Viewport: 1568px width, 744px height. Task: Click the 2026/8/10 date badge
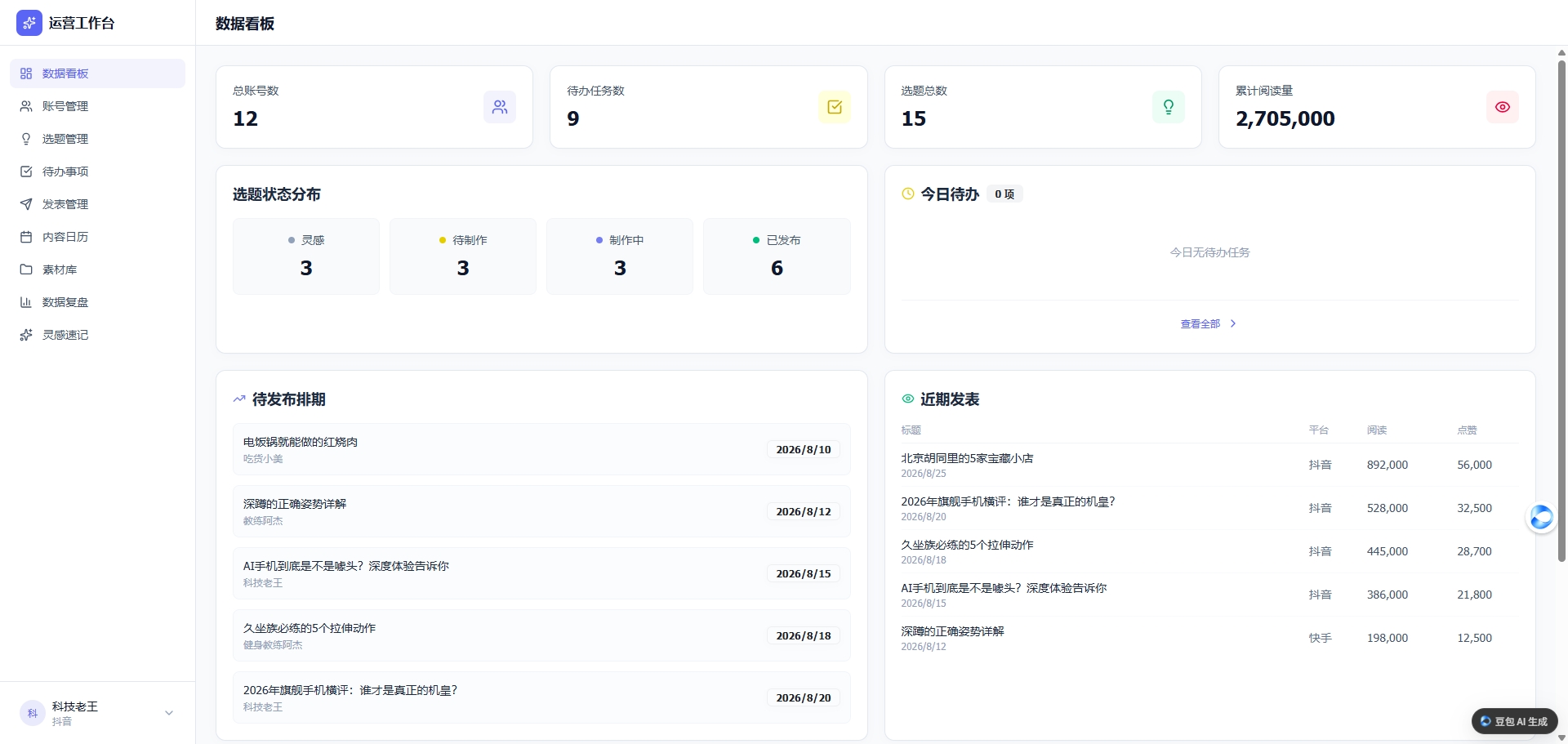click(x=804, y=449)
